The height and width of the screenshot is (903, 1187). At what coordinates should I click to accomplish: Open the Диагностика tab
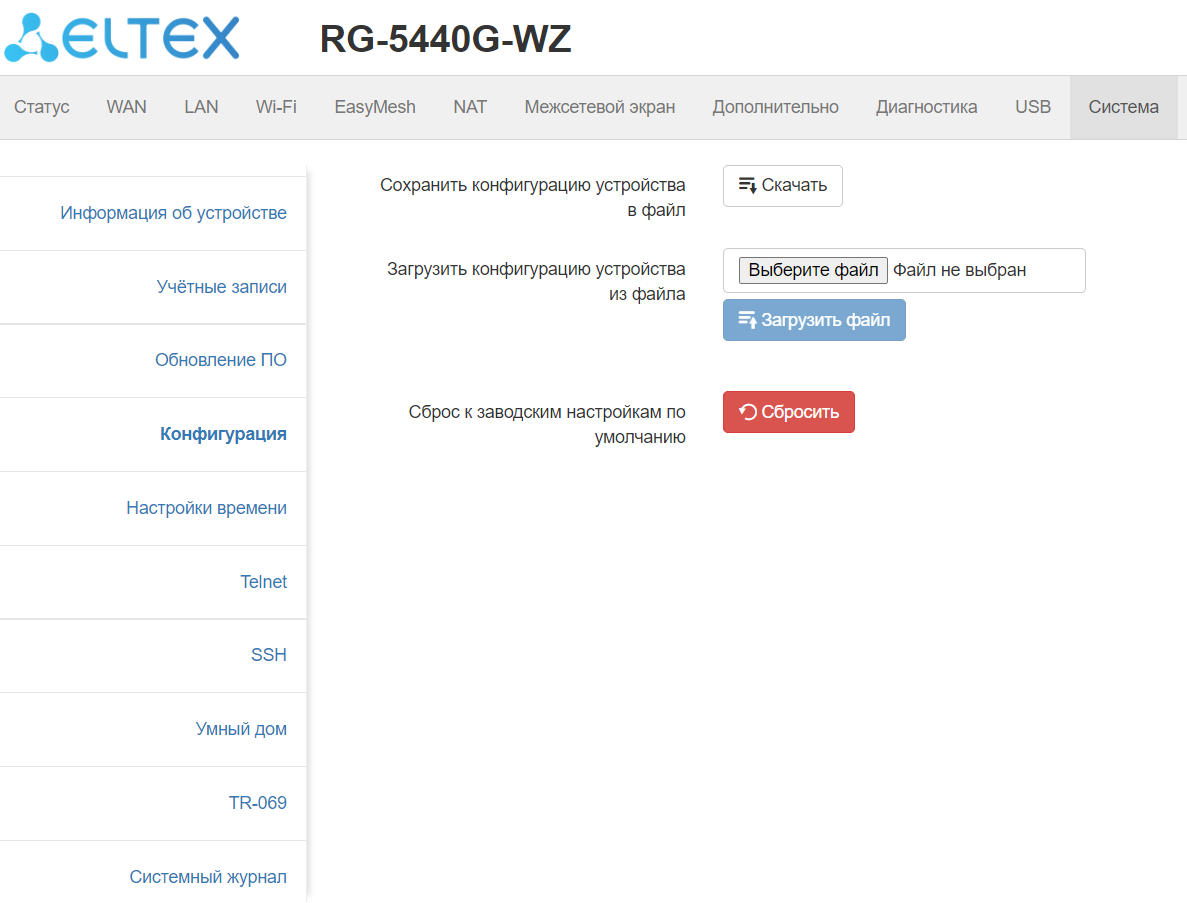[x=927, y=107]
